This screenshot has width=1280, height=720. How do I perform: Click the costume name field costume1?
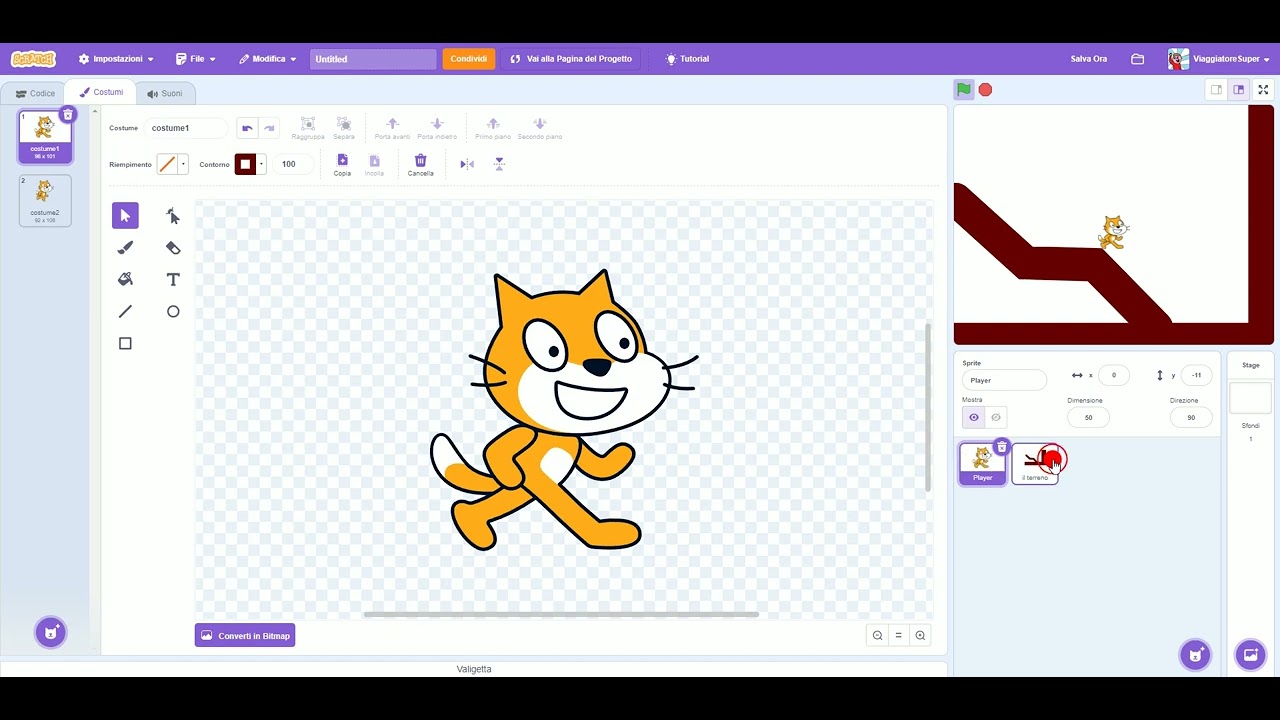(186, 128)
